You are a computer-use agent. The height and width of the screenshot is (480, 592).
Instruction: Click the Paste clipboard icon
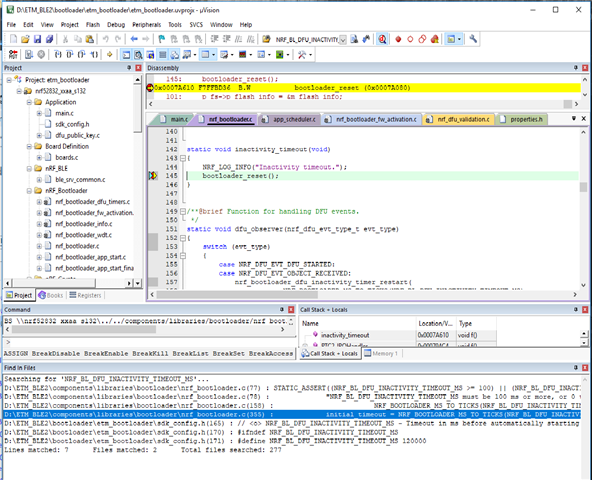[x=89, y=39]
